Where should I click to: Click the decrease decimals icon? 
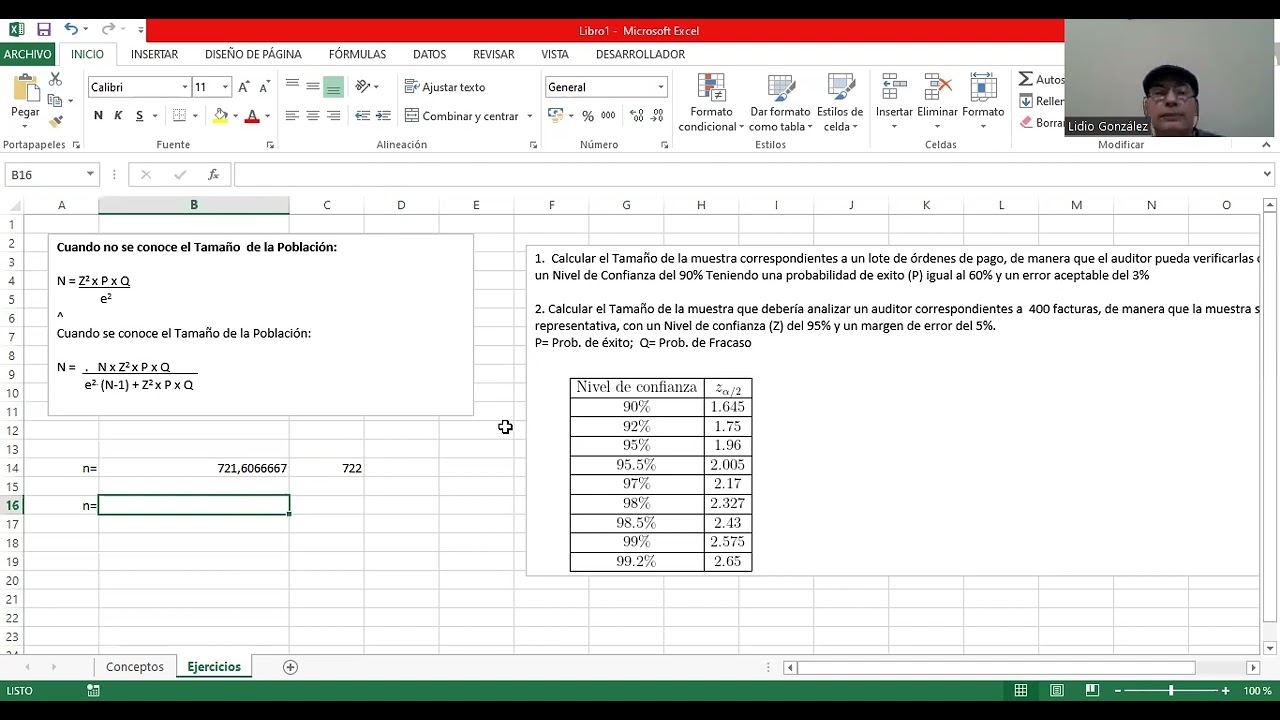(657, 116)
